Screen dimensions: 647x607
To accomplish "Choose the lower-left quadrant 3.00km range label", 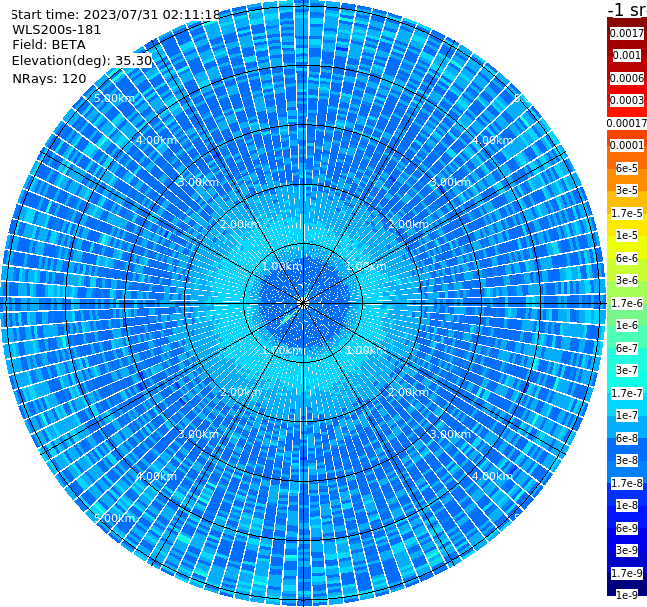I will (198, 435).
